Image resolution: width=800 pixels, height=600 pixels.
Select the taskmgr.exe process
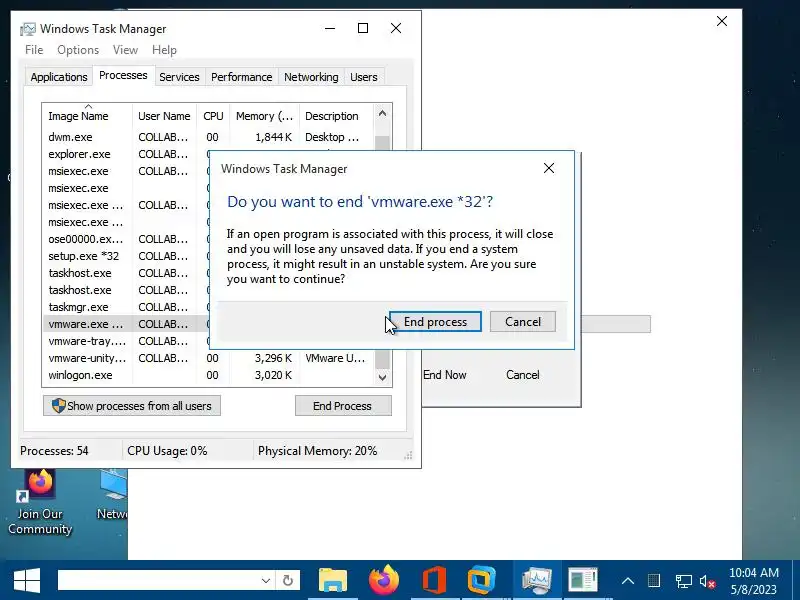pyautogui.click(x=126, y=307)
